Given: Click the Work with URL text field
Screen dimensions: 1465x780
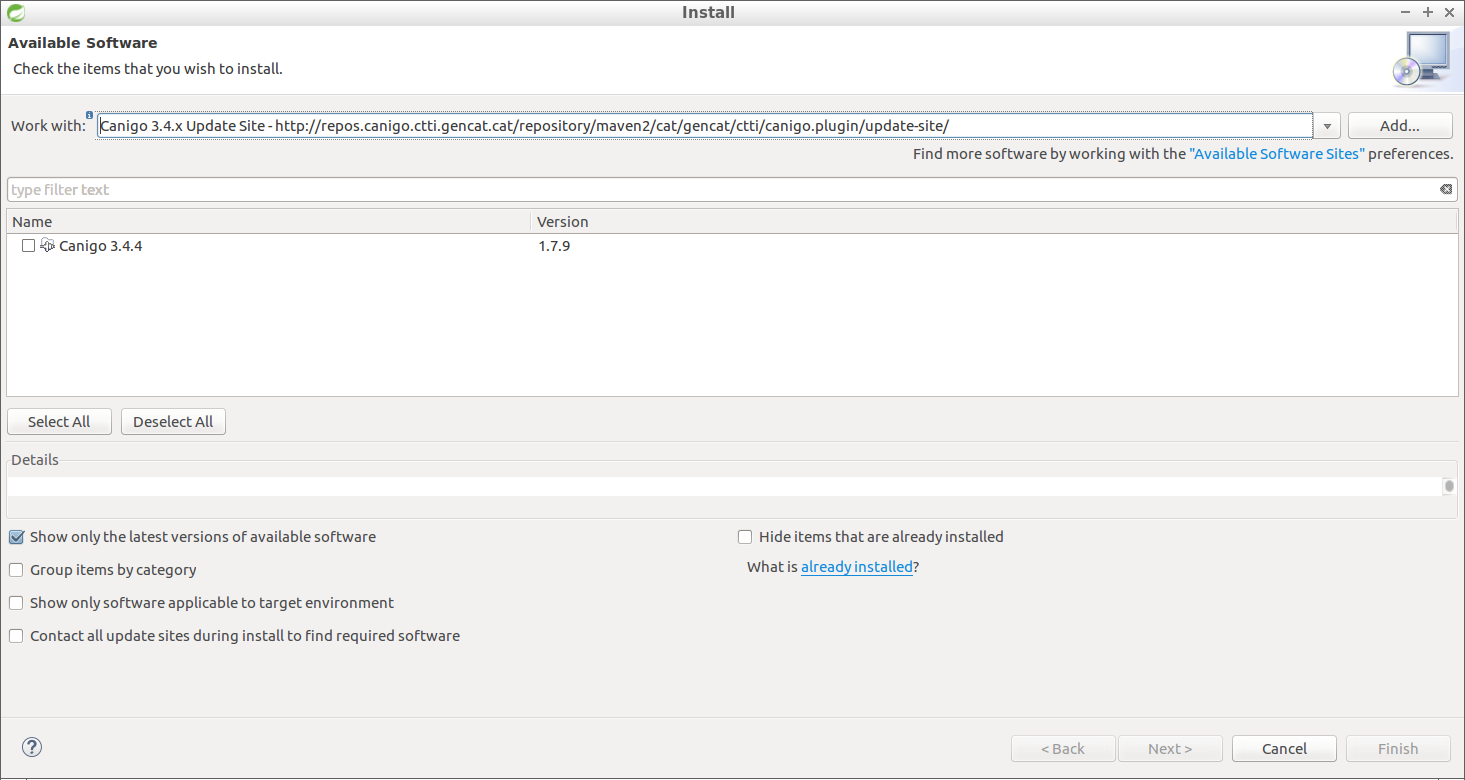Looking at the screenshot, I should [x=705, y=126].
